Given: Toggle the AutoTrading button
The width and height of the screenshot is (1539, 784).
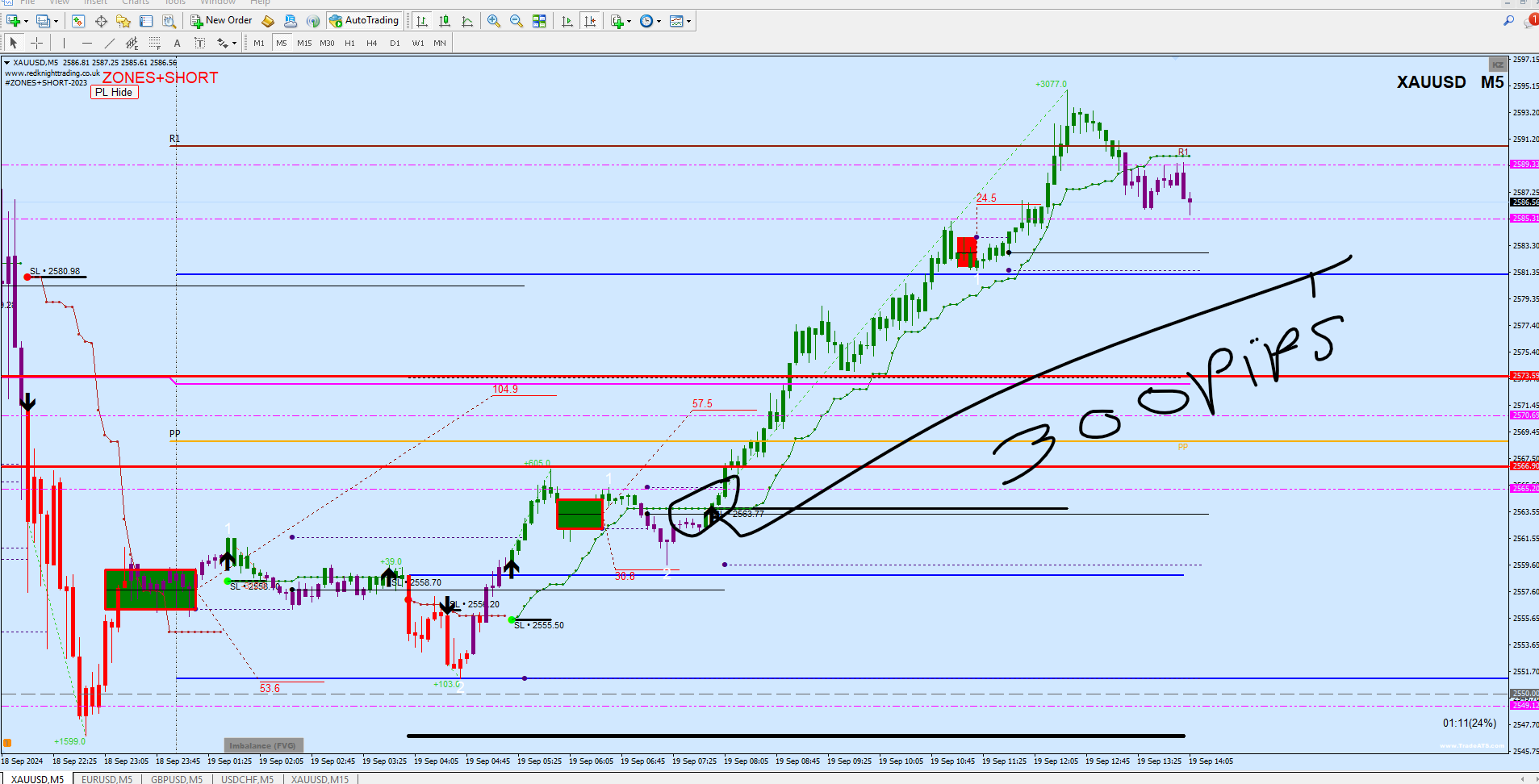Looking at the screenshot, I should click(x=364, y=21).
